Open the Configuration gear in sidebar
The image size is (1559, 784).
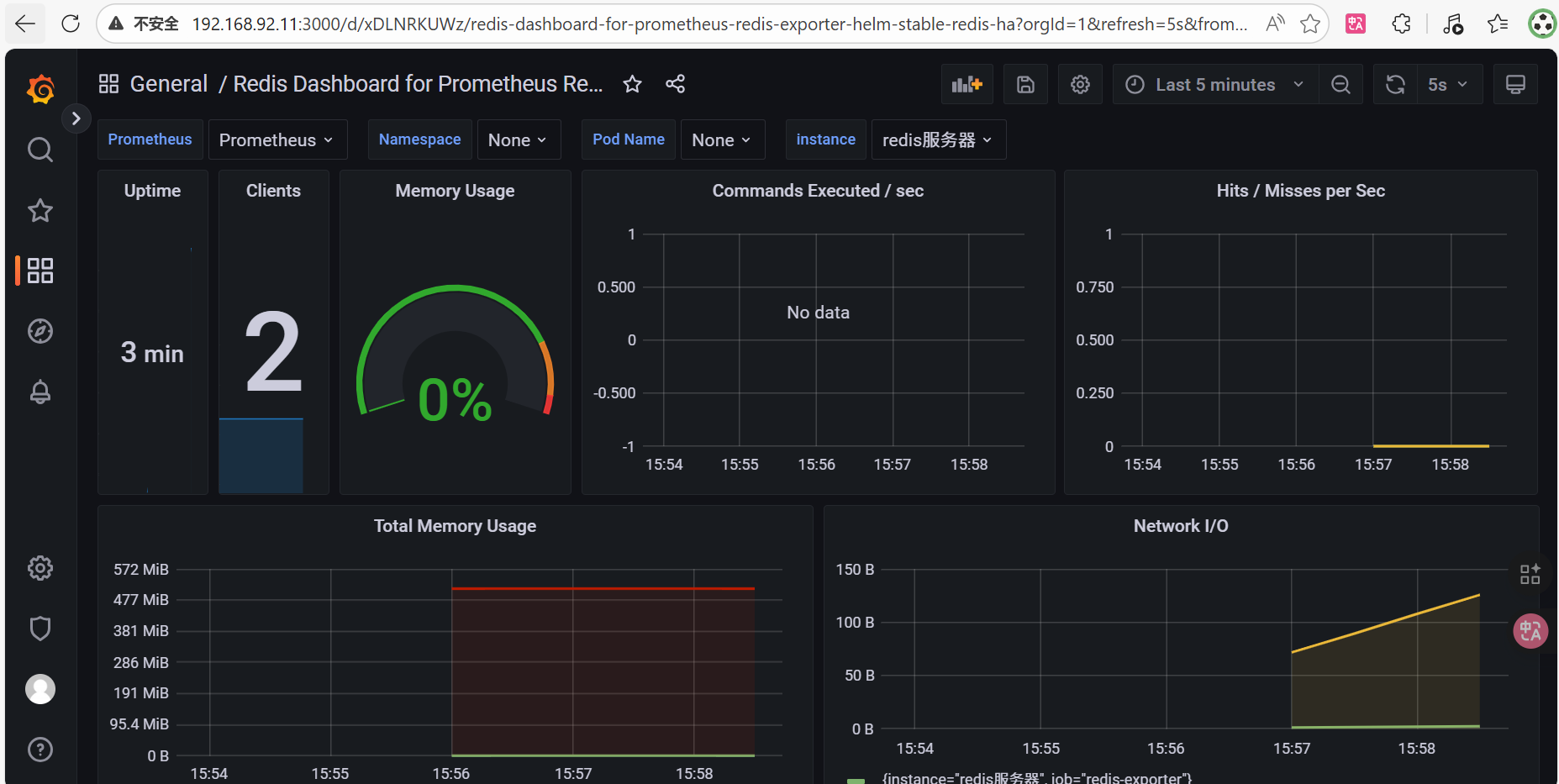(x=40, y=568)
